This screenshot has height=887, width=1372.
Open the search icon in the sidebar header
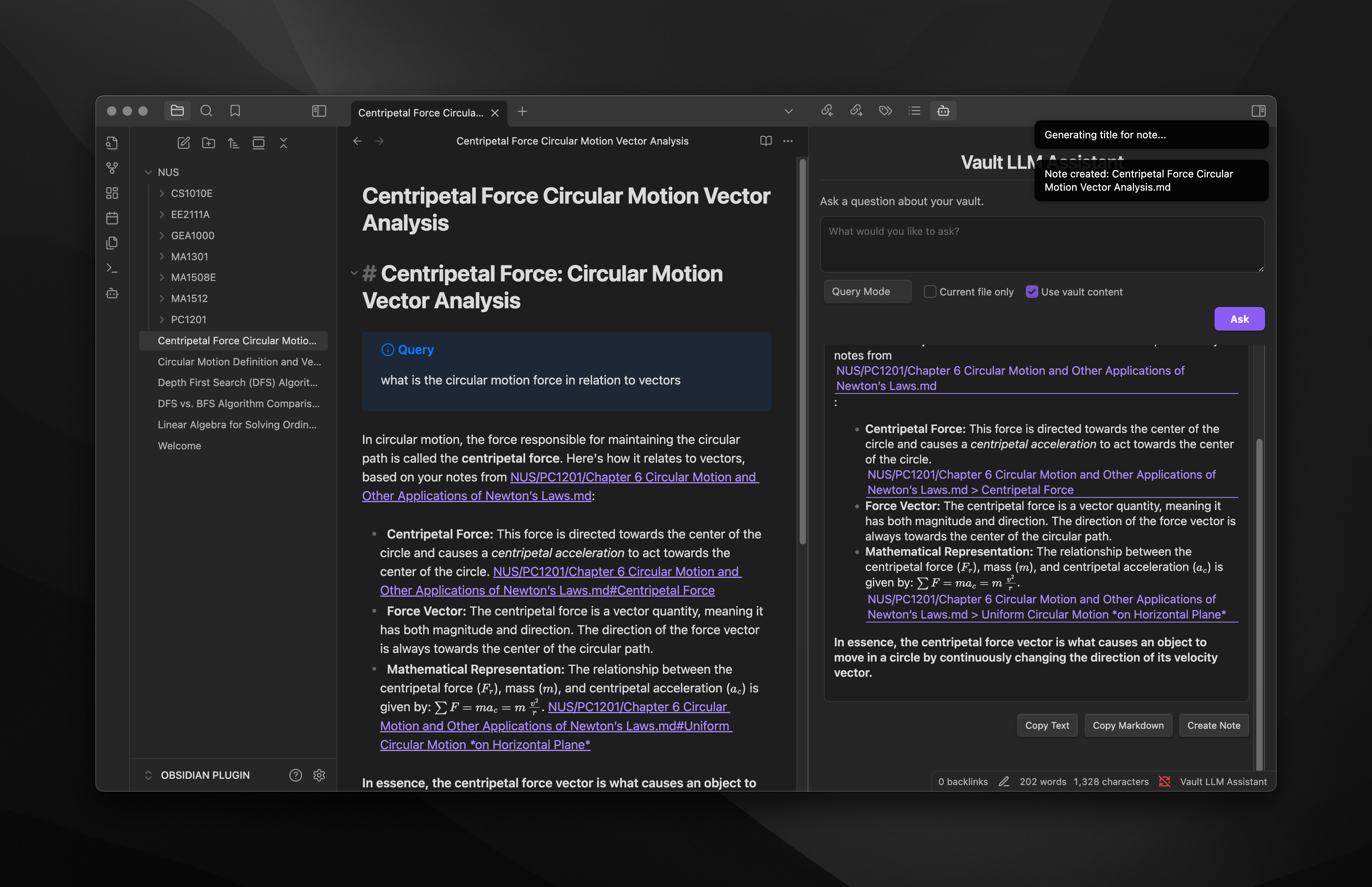206,111
